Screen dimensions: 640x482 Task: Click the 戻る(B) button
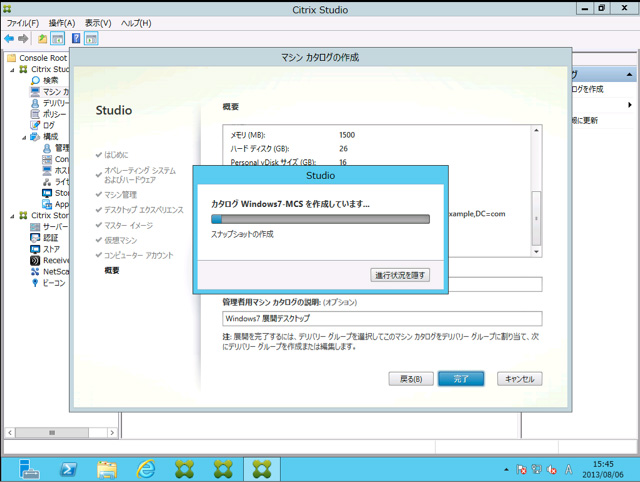[x=411, y=379]
